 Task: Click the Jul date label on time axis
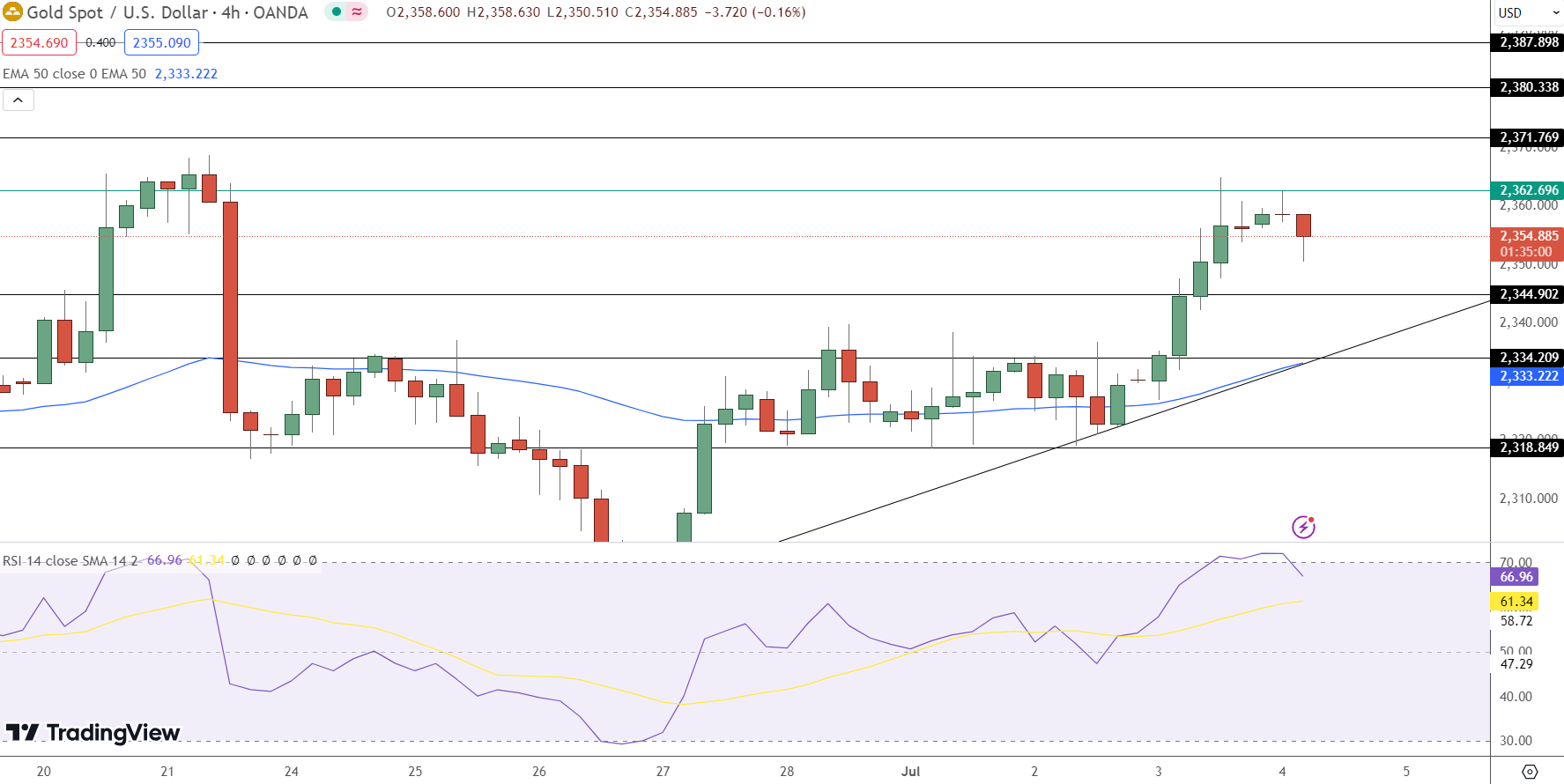pyautogui.click(x=910, y=772)
